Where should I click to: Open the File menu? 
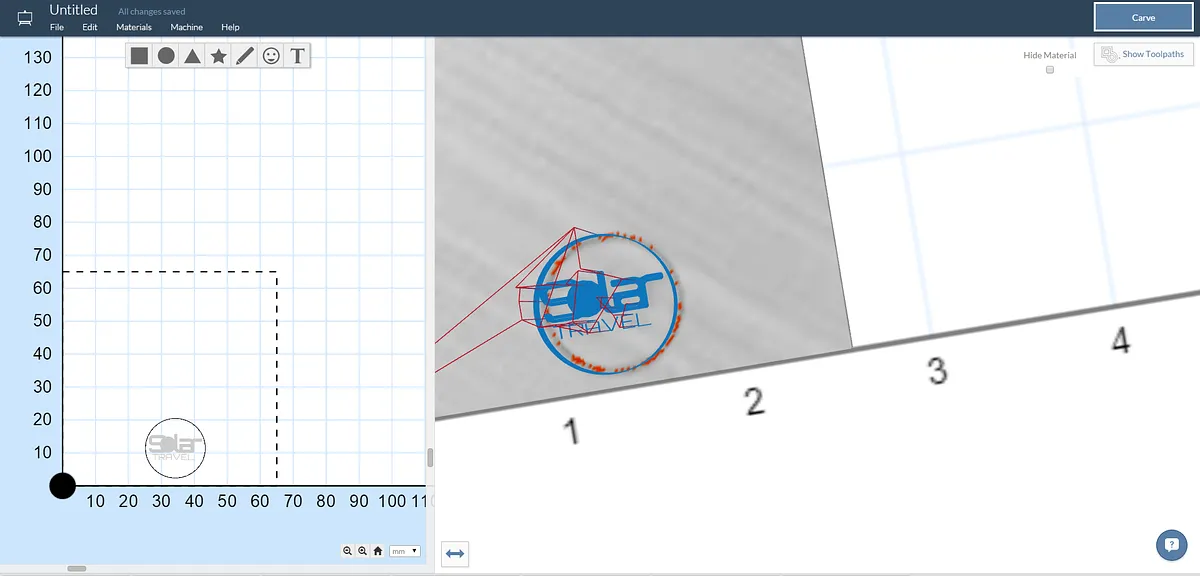[57, 27]
